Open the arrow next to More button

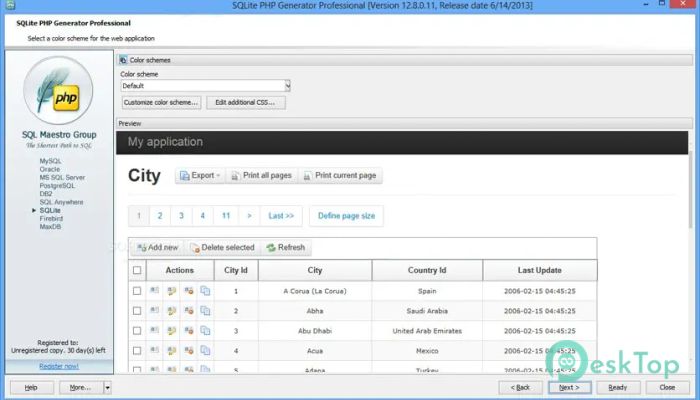point(107,388)
